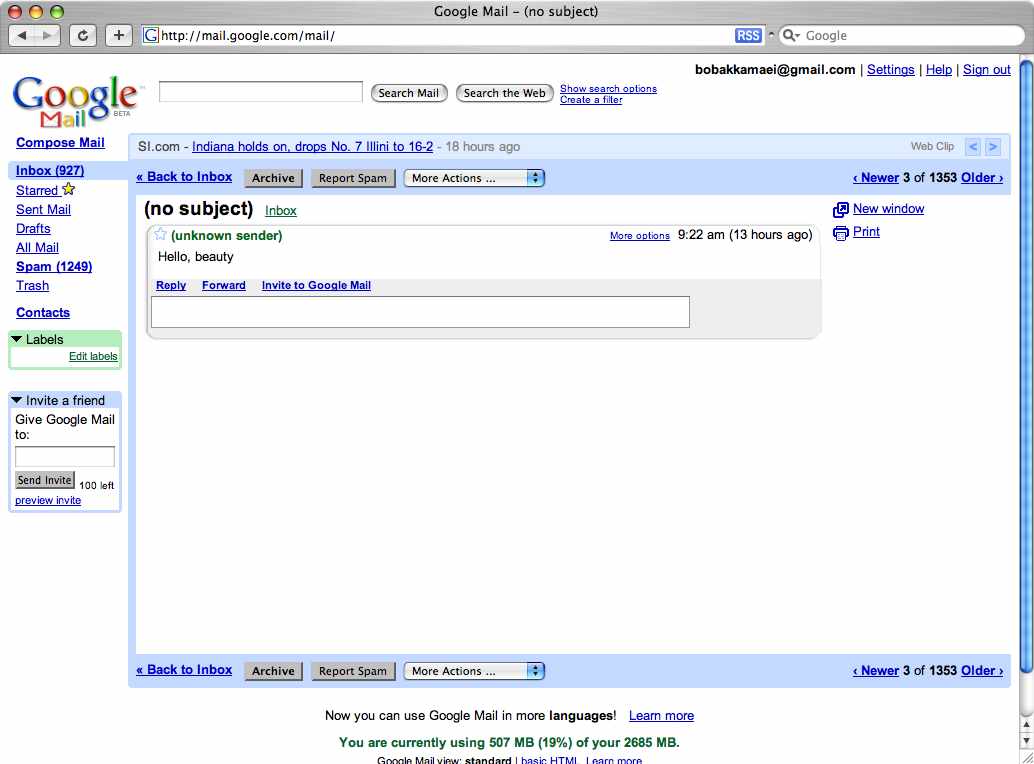Click the Google Mail search text box
Image resolution: width=1034 pixels, height=764 pixels.
(x=260, y=92)
